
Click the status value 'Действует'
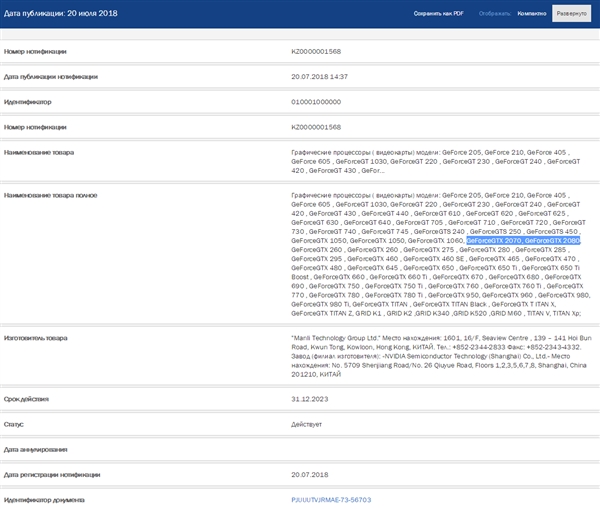coord(307,424)
